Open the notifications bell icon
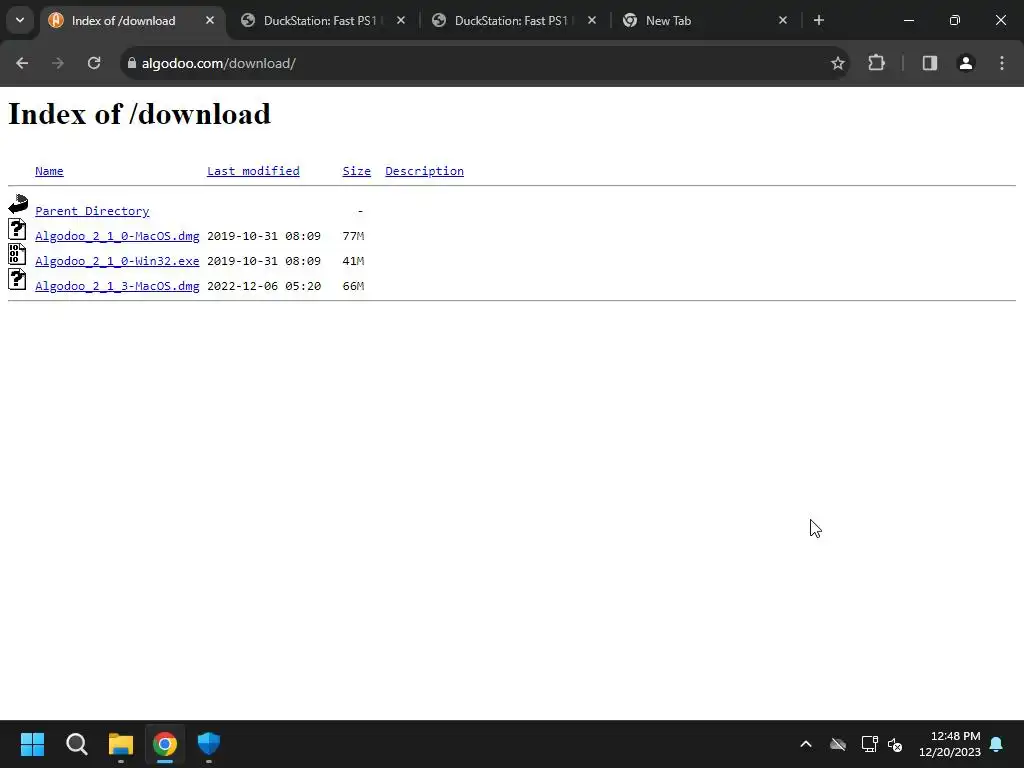Image resolution: width=1024 pixels, height=768 pixels. pyautogui.click(x=997, y=744)
